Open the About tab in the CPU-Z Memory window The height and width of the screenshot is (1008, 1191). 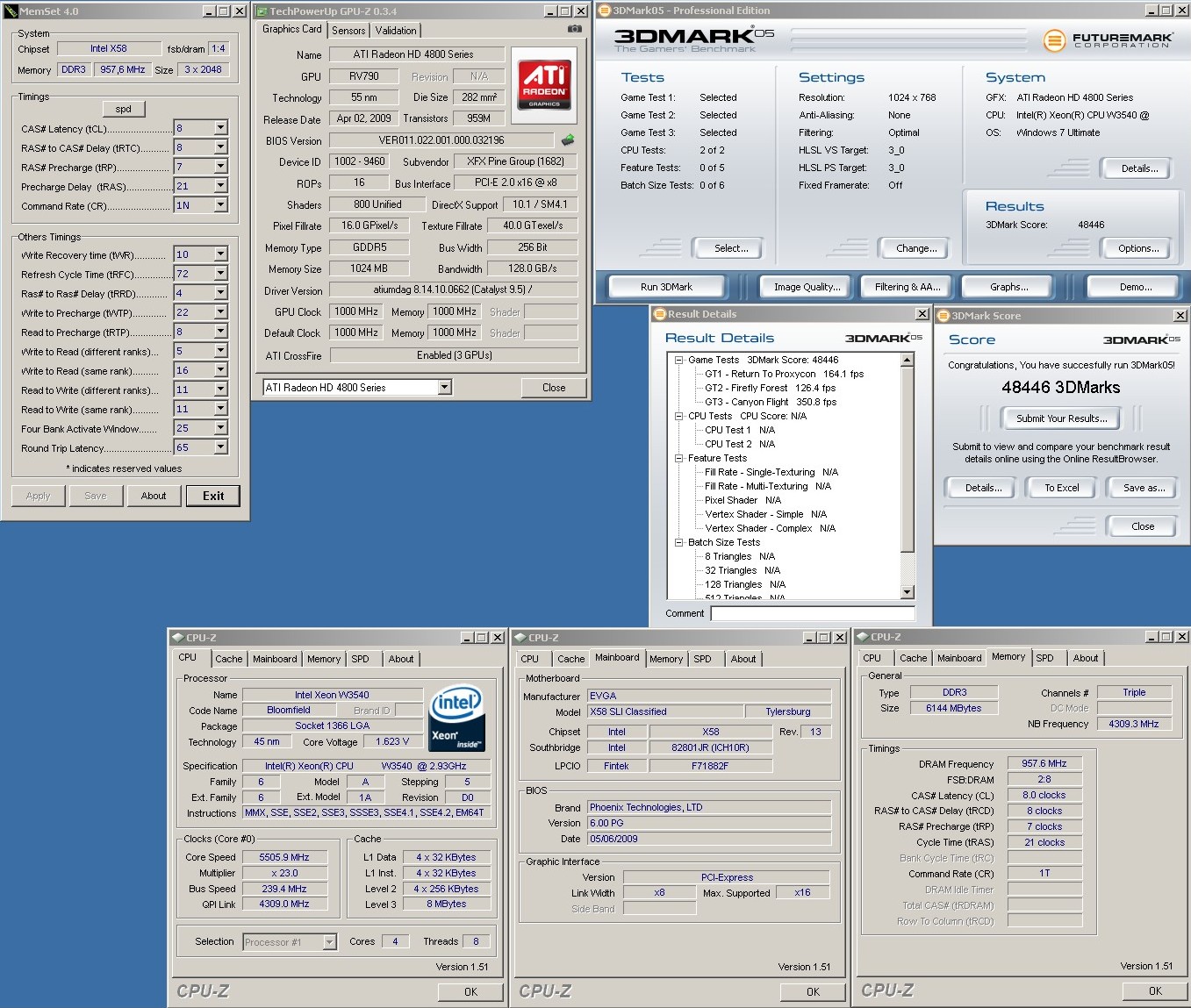[x=1086, y=658]
